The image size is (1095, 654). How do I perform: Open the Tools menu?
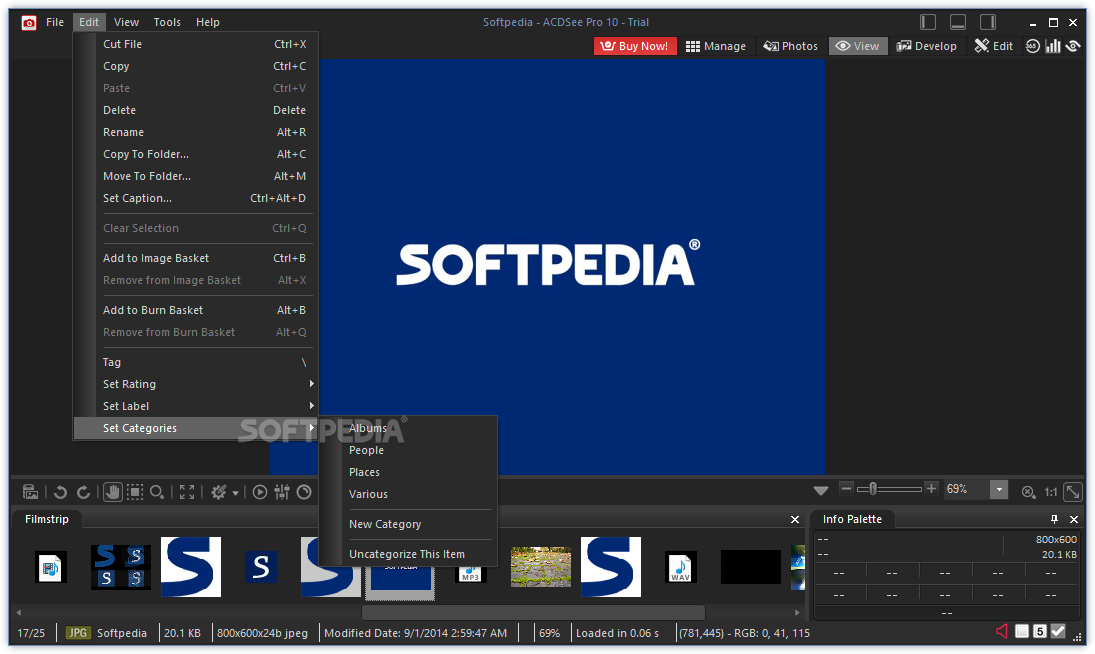[x=167, y=22]
